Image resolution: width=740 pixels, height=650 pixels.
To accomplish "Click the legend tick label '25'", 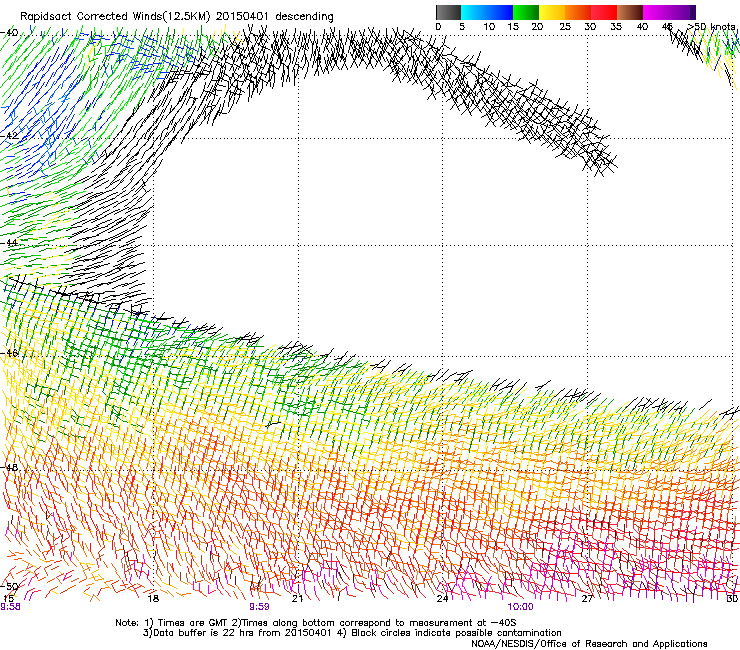I will (x=564, y=27).
